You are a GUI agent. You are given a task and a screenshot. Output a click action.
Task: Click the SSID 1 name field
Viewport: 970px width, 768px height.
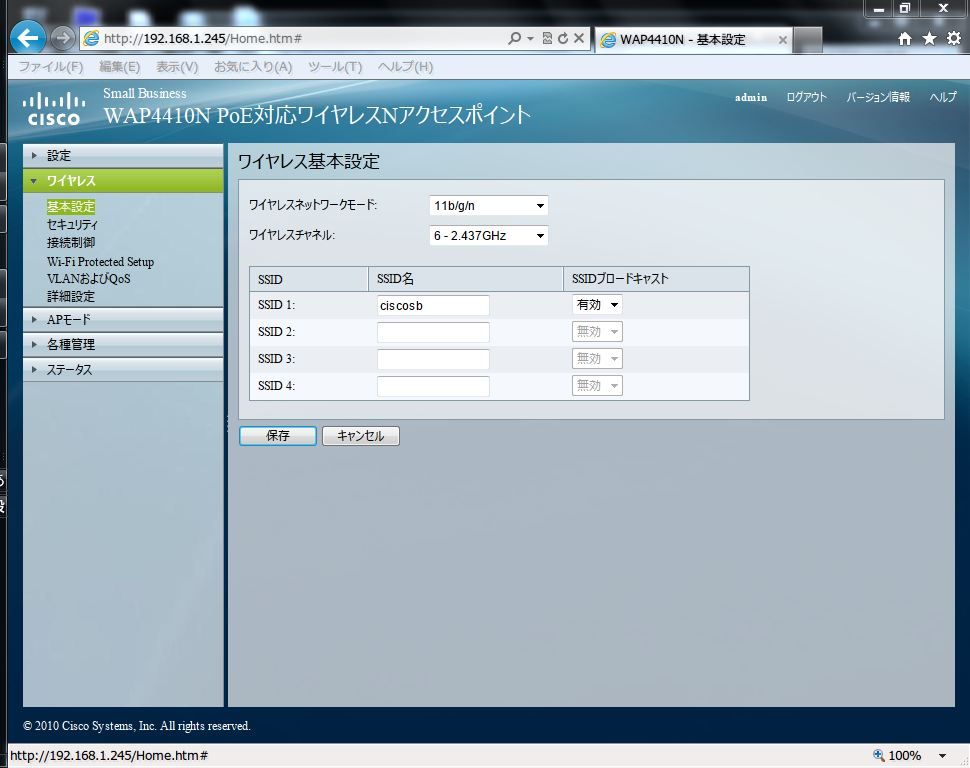point(433,305)
